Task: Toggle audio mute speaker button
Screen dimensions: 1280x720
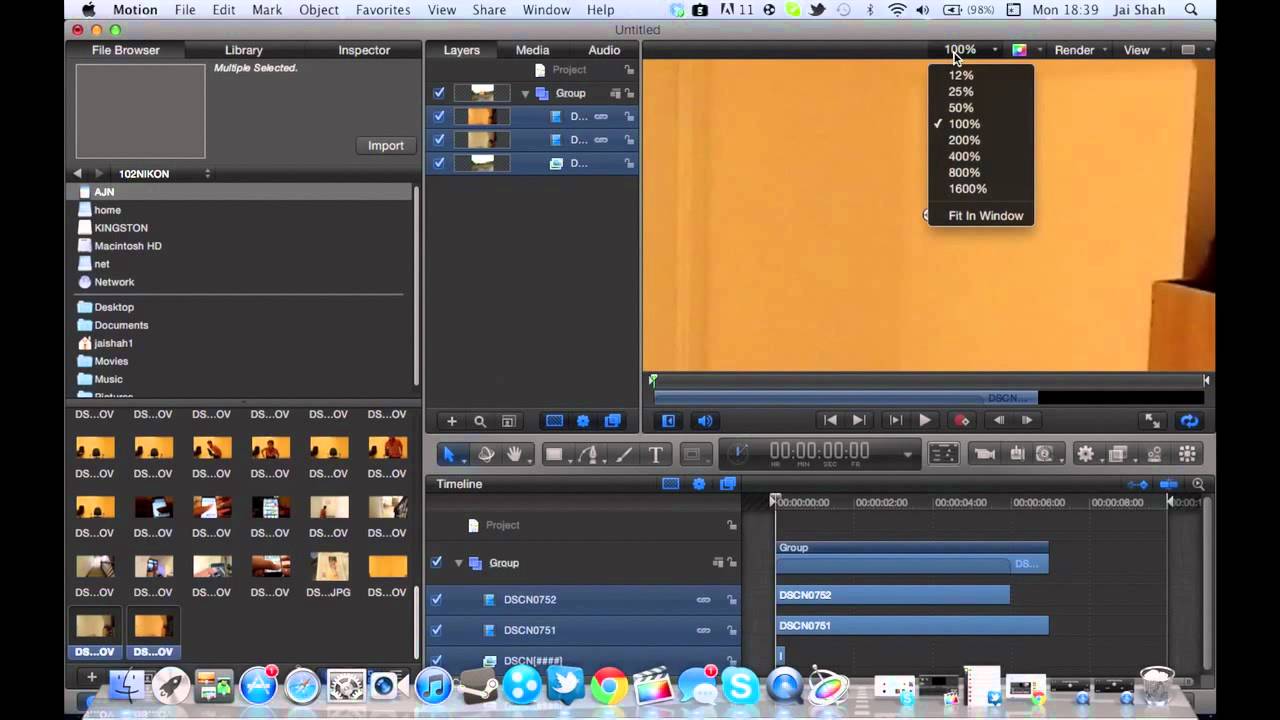Action: pyautogui.click(x=705, y=421)
